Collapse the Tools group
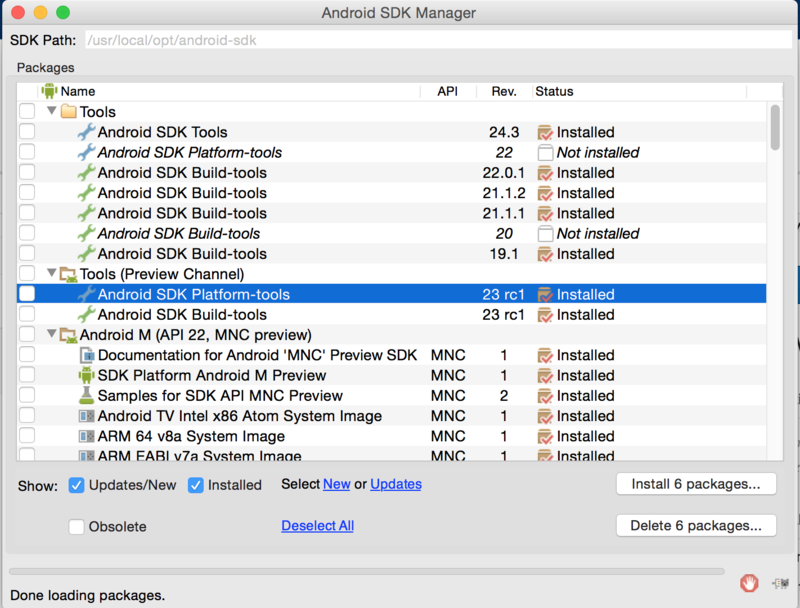The height and width of the screenshot is (608, 800). point(51,112)
